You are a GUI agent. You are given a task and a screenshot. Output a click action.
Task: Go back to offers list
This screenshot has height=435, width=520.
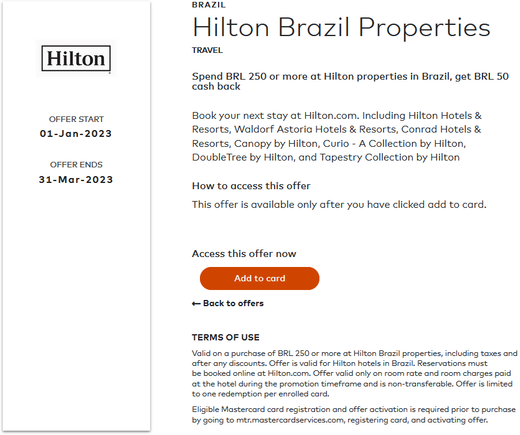228,303
